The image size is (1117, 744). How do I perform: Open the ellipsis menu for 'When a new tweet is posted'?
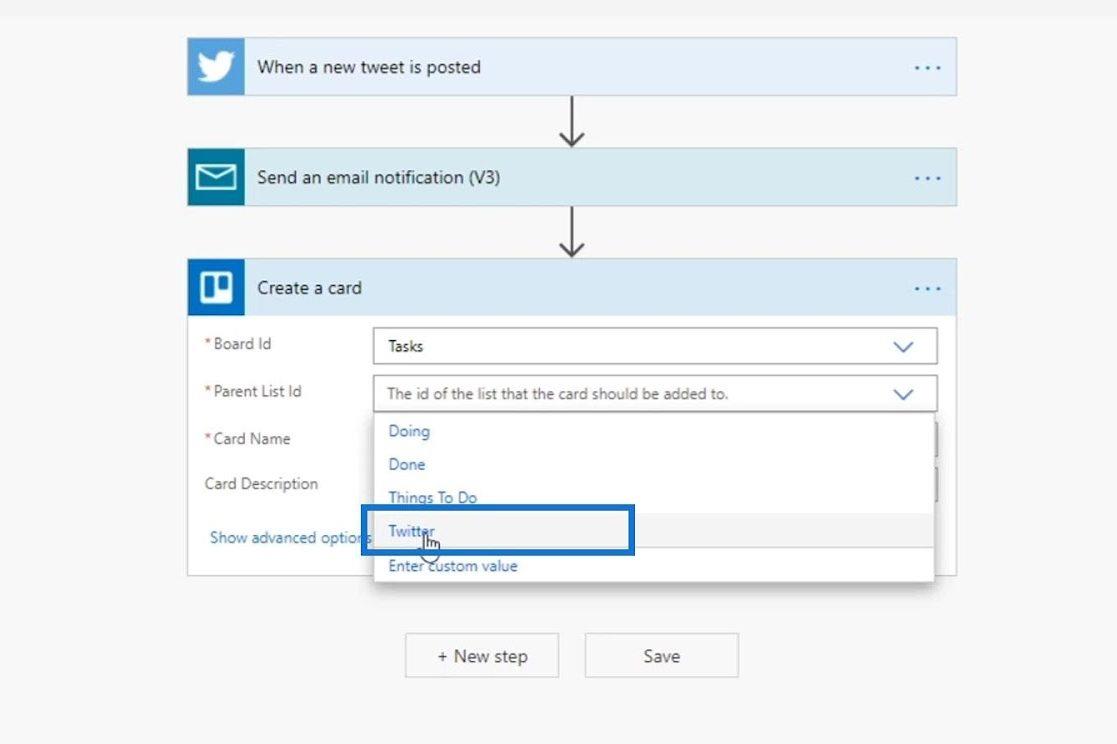928,68
